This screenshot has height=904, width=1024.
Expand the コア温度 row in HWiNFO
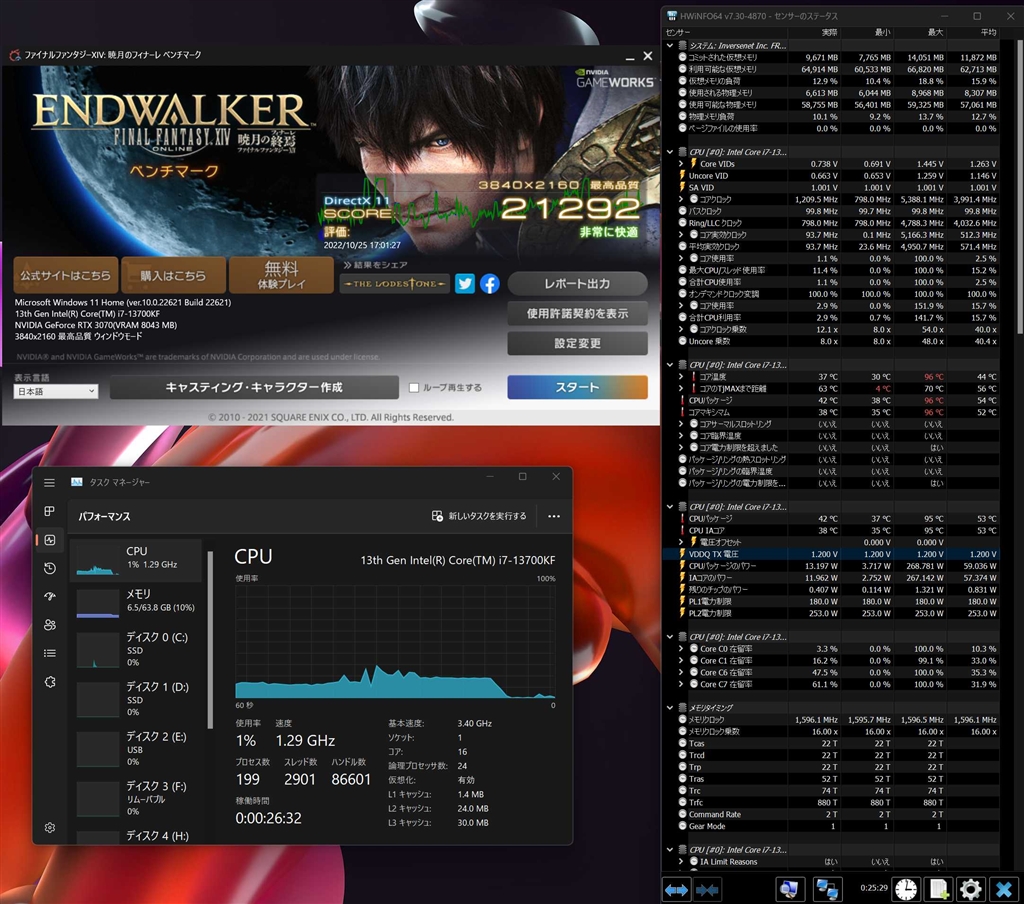[681, 377]
